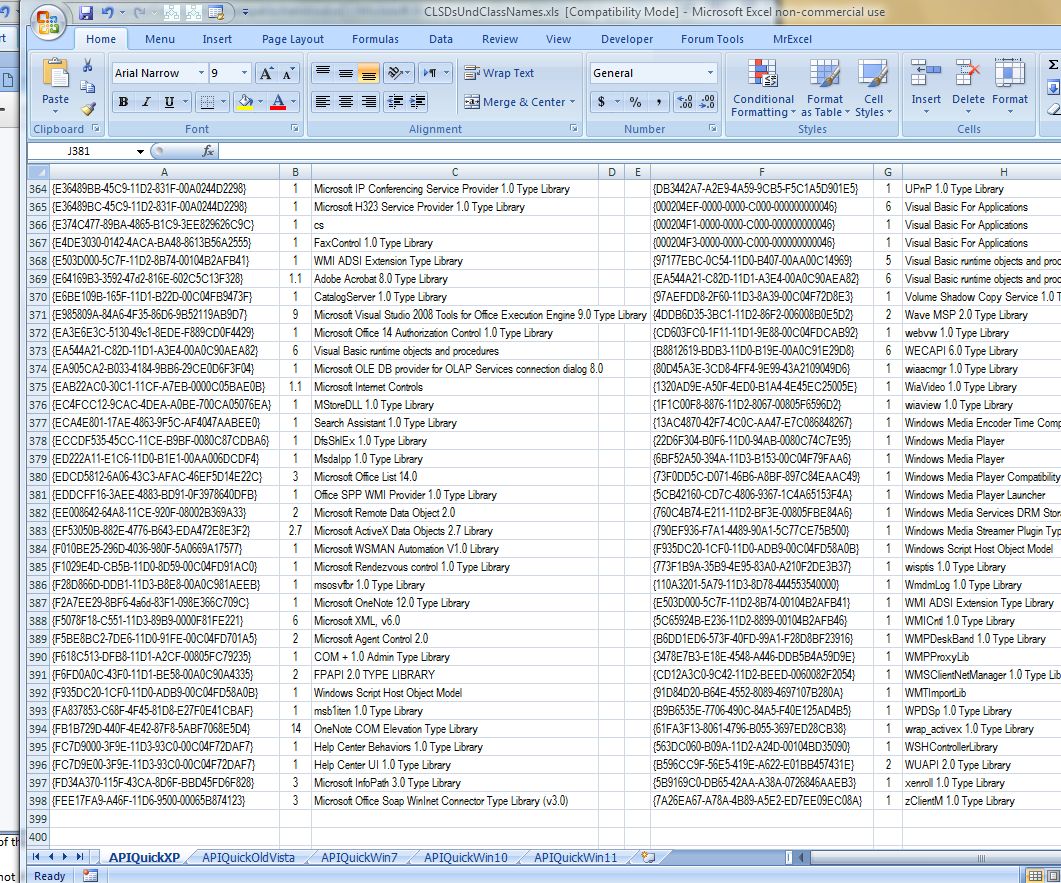
Task: Expand the Paste options arrow
Action: (x=55, y=112)
